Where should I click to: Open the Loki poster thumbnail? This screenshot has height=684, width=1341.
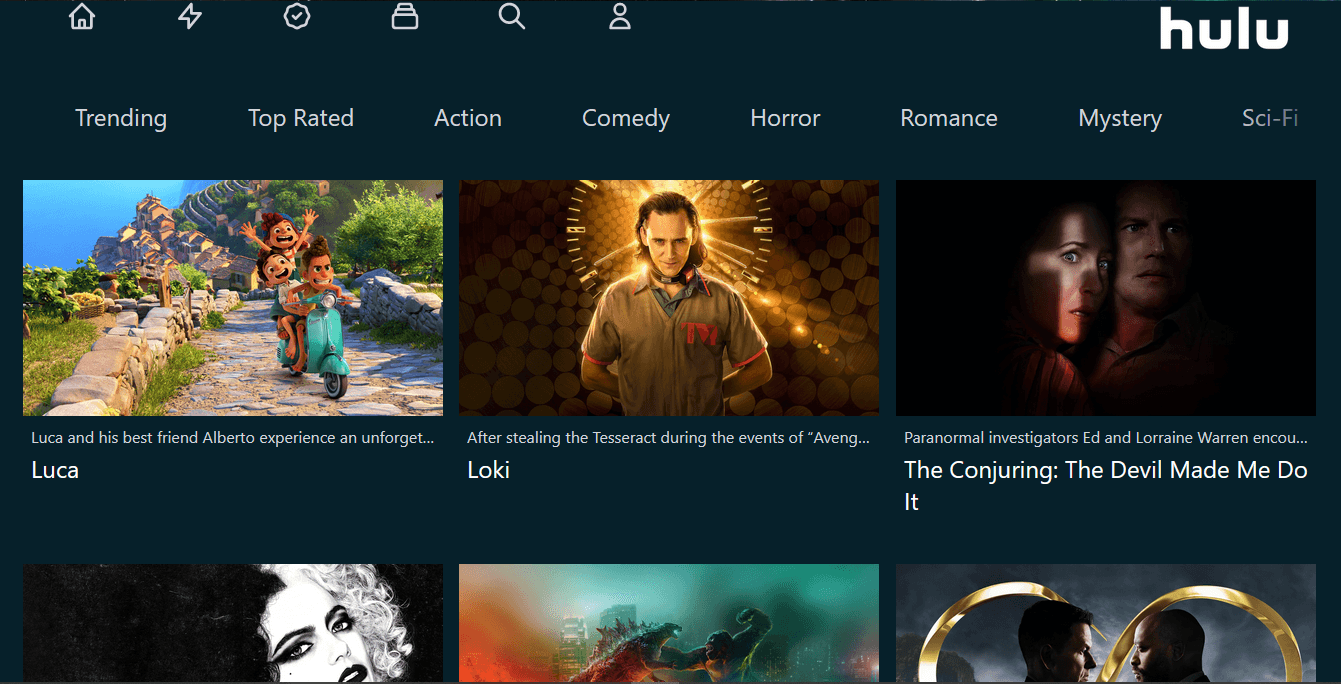click(x=669, y=298)
